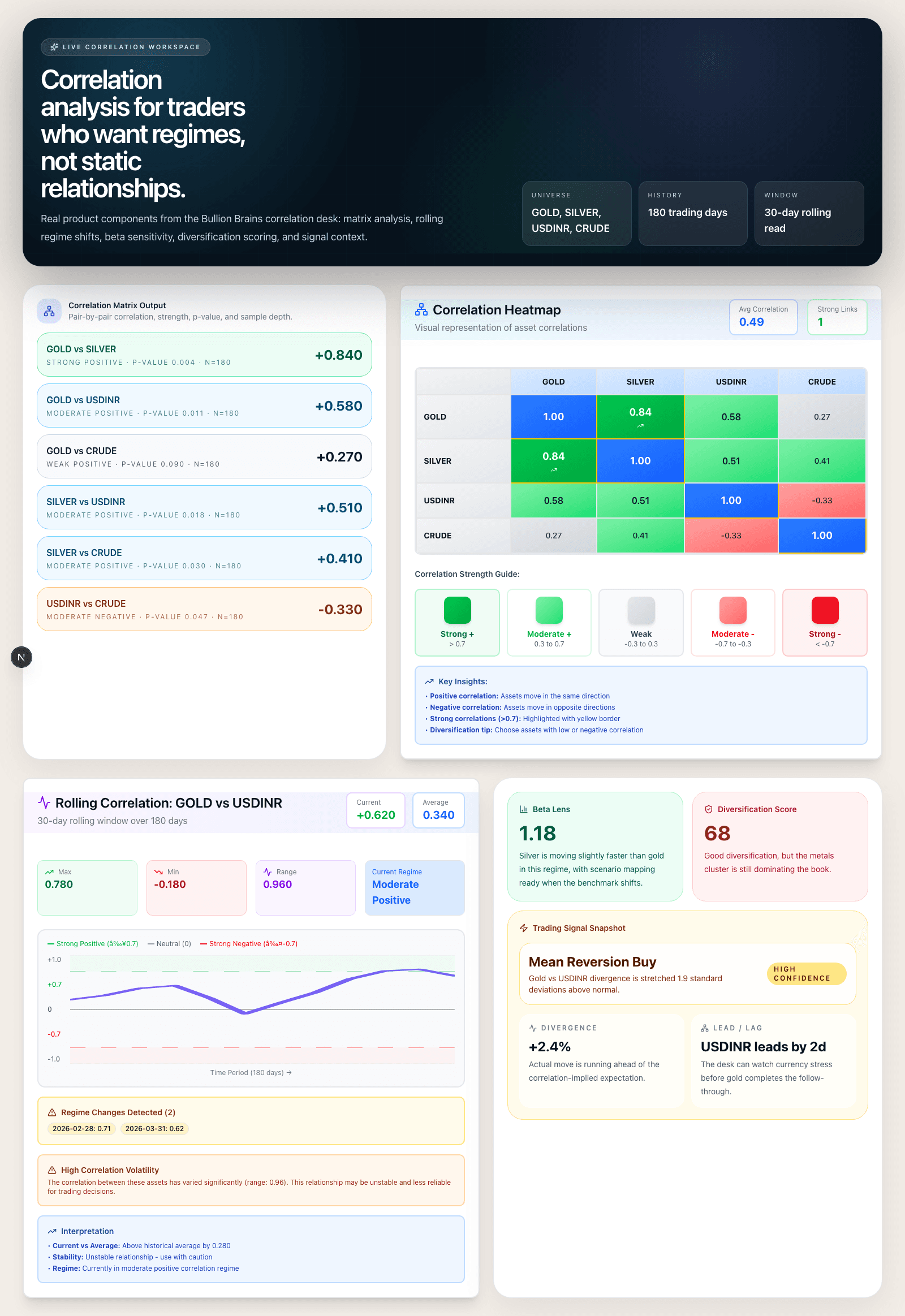Switch to the GOLD column in the heatmap
Screen dimensions: 905x1316
[553, 381]
